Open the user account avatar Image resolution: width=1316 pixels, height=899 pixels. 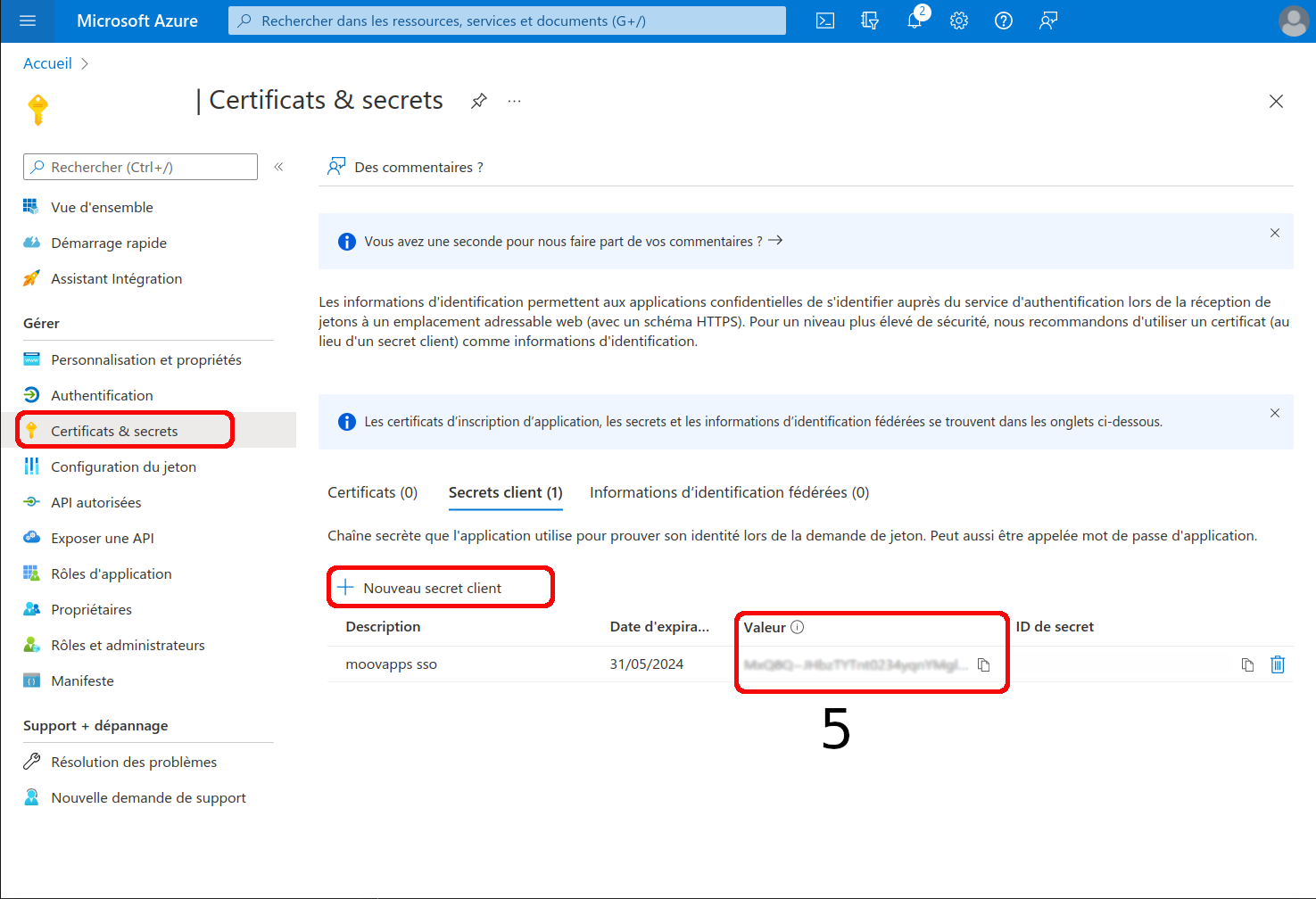[x=1294, y=21]
